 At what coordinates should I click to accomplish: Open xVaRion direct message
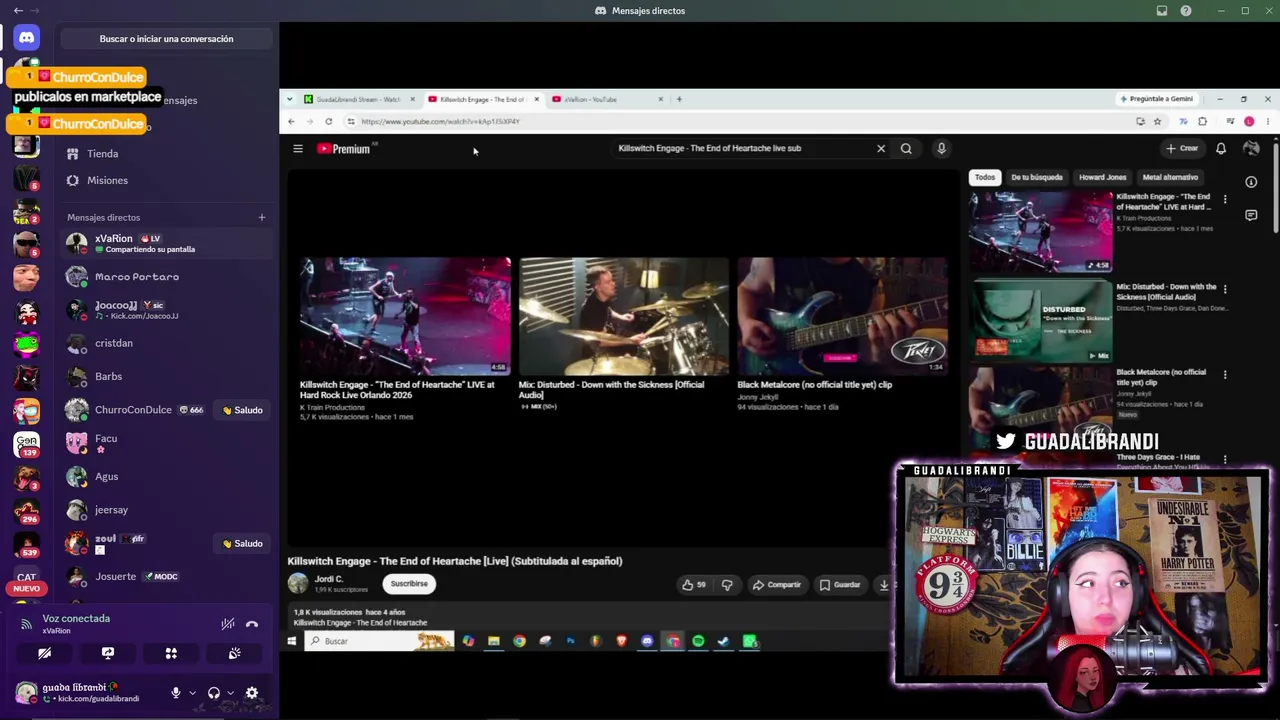(166, 243)
